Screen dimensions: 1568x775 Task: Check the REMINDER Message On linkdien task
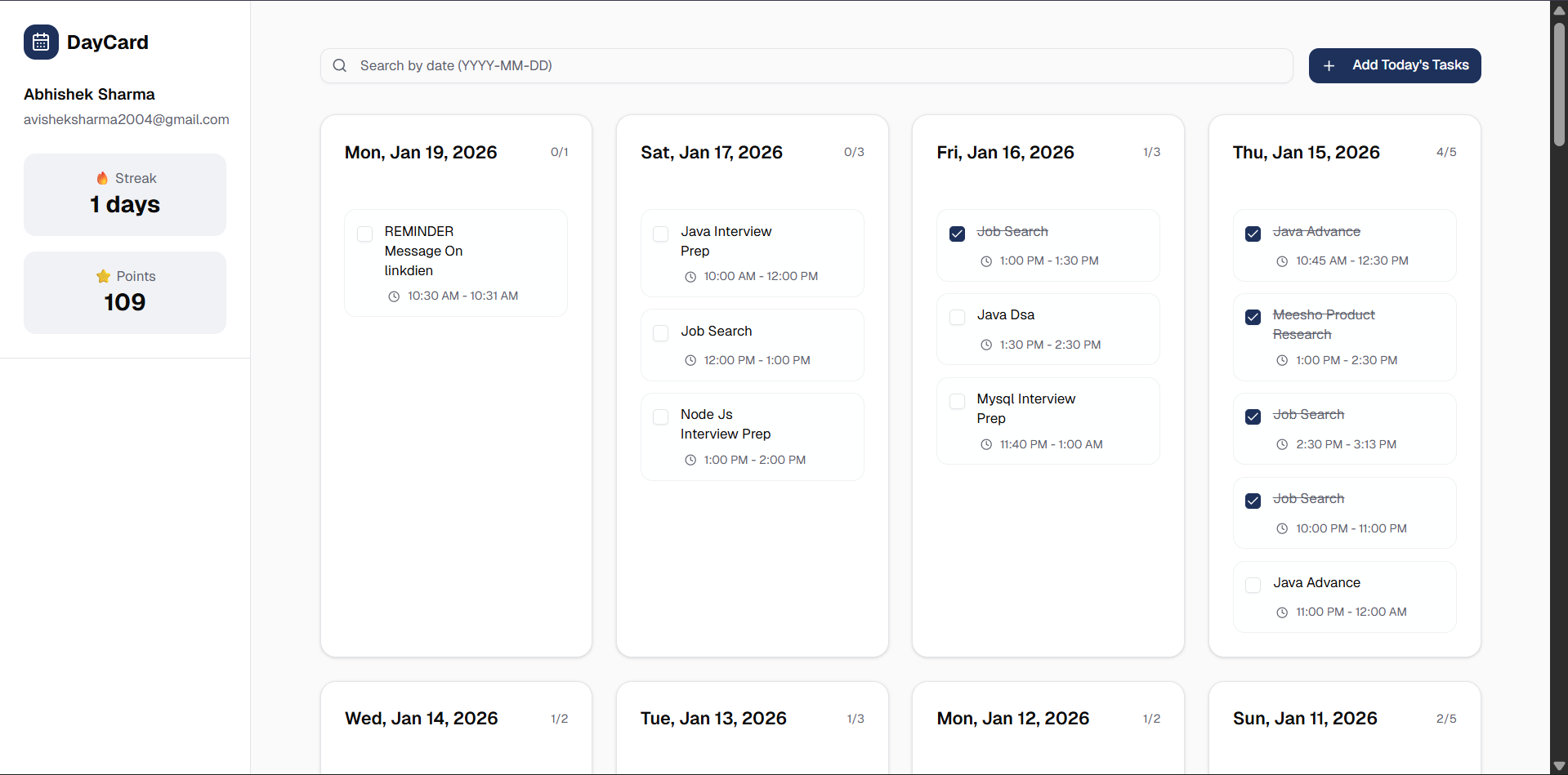pyautogui.click(x=365, y=234)
